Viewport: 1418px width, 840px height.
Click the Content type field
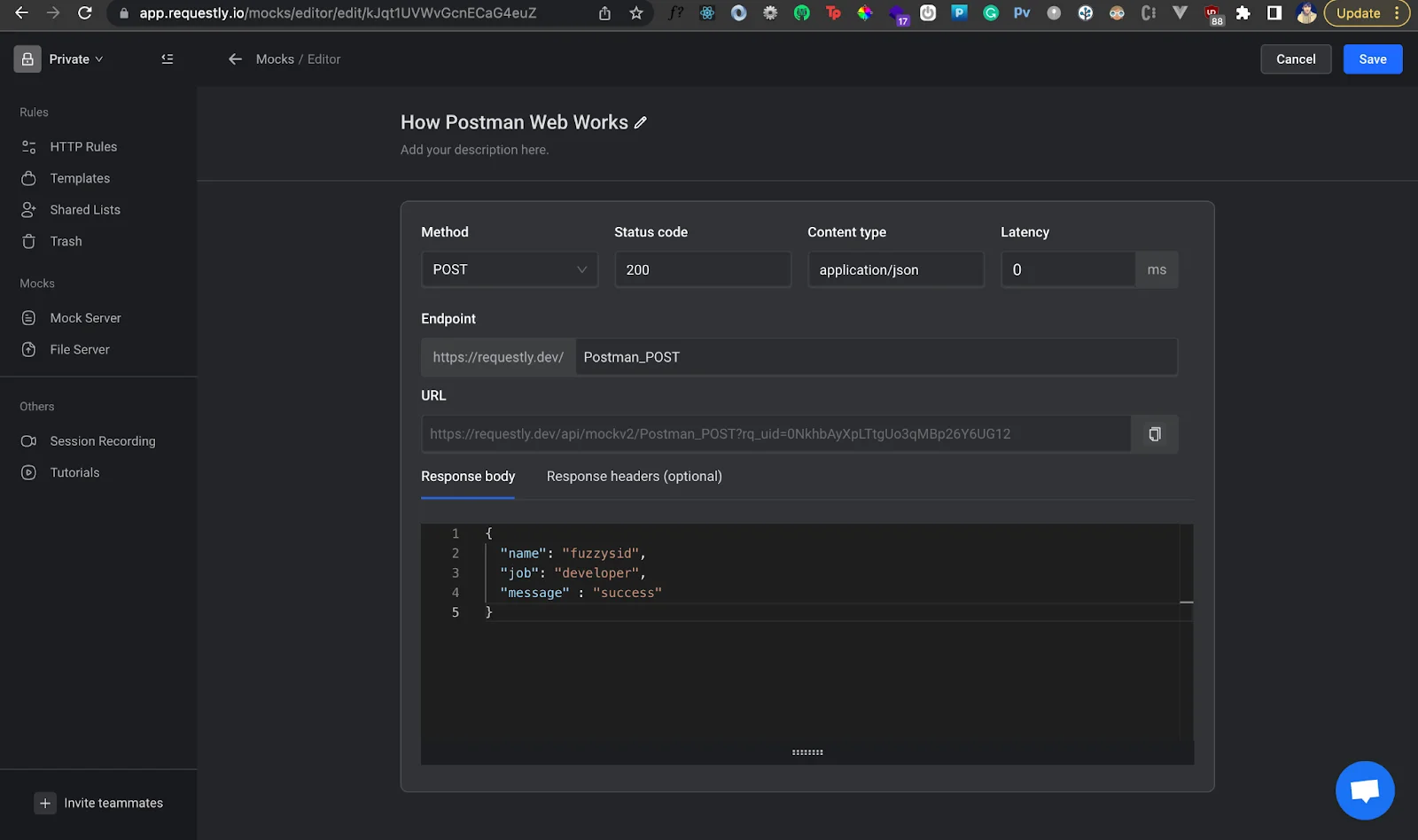896,269
